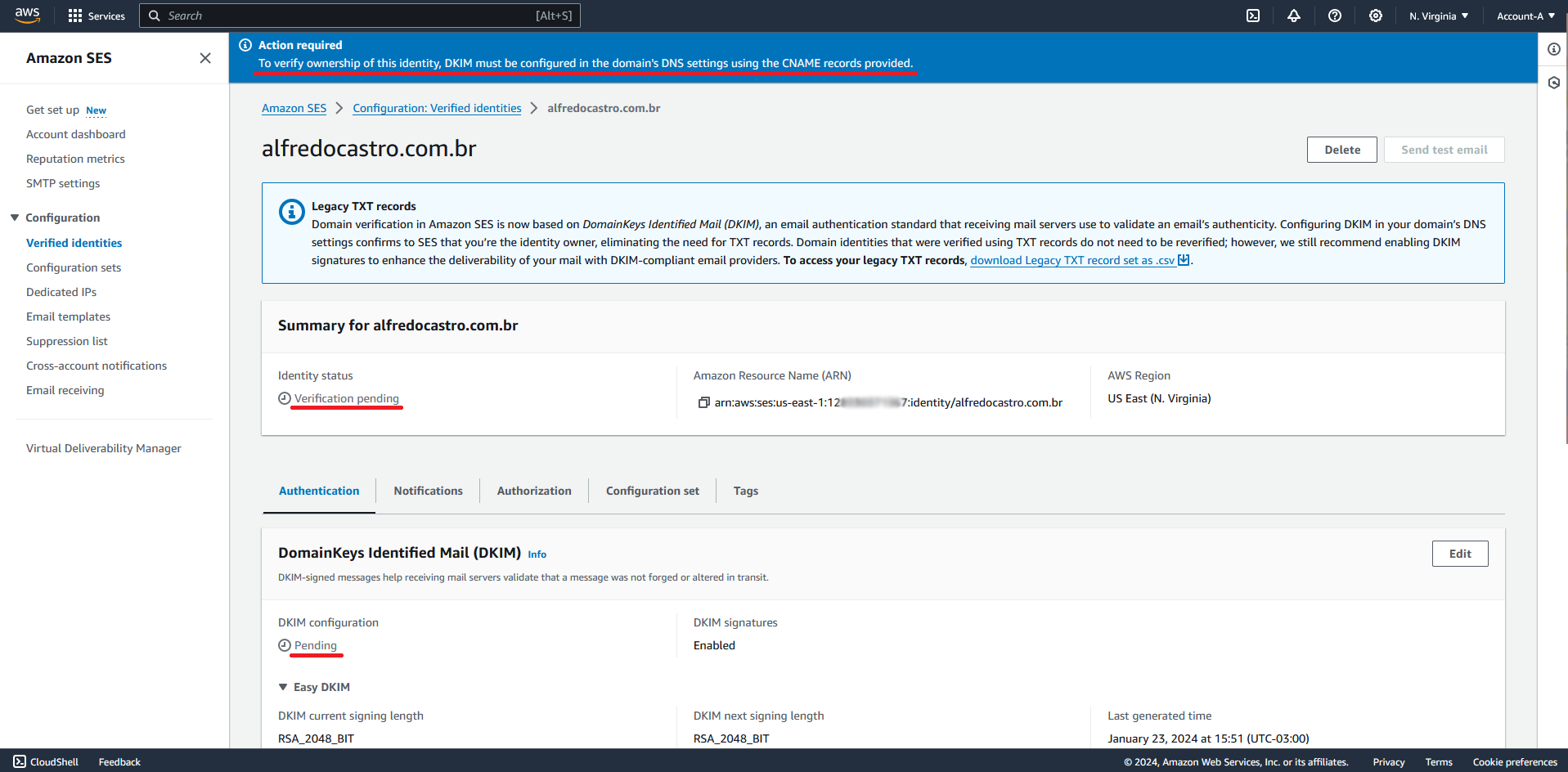Open the Privacy footer link

[x=1389, y=761]
